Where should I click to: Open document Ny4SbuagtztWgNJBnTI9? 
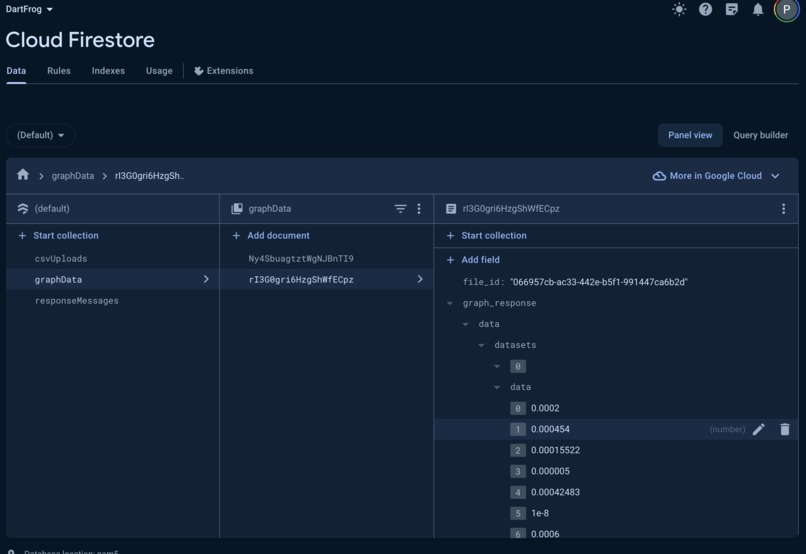pyautogui.click(x=301, y=258)
